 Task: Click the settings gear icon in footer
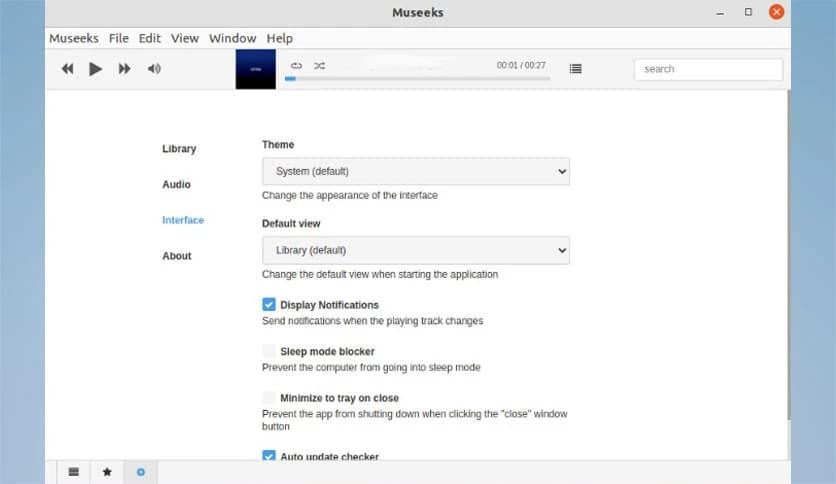141,472
